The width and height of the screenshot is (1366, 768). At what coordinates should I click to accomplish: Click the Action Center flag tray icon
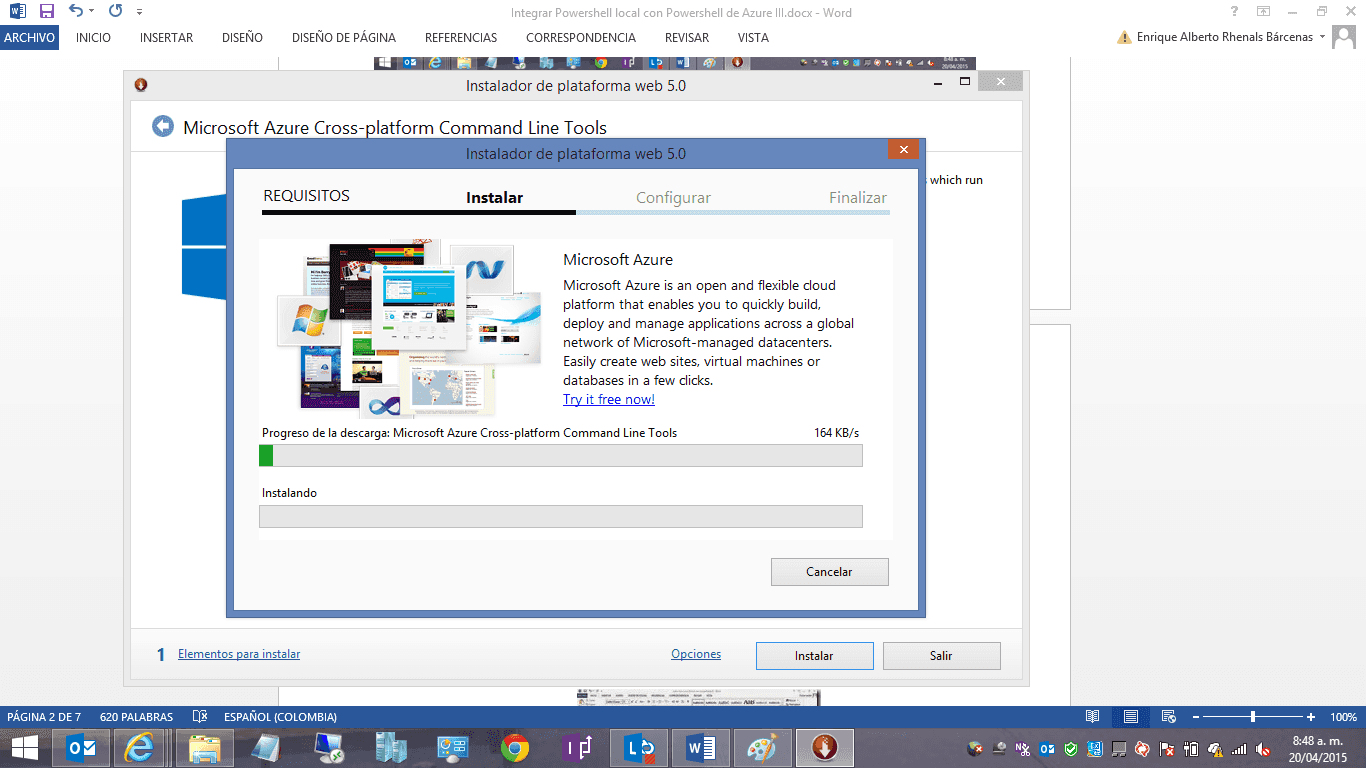(x=1167, y=748)
